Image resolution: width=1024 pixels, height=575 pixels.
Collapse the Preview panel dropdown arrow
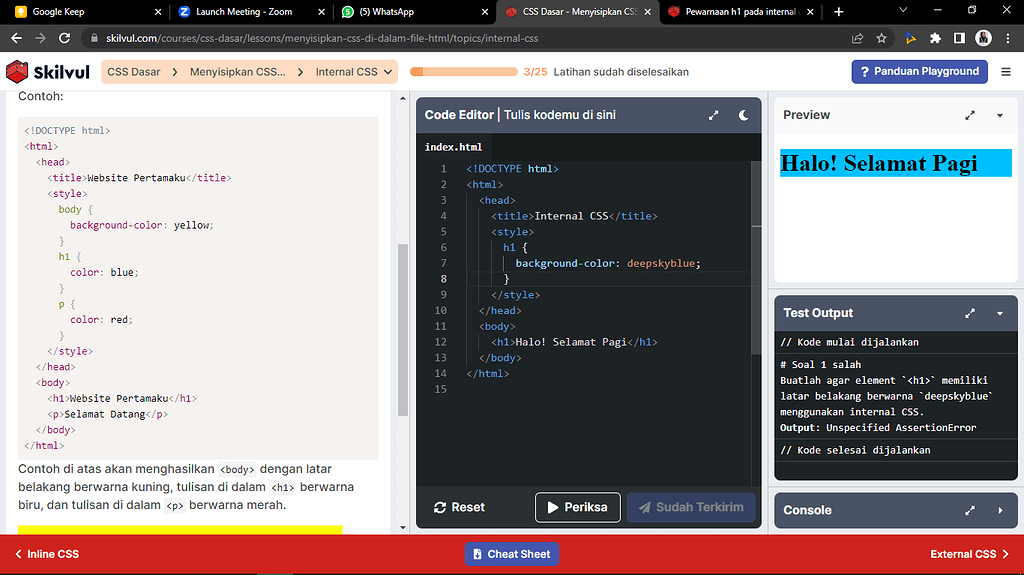1000,115
